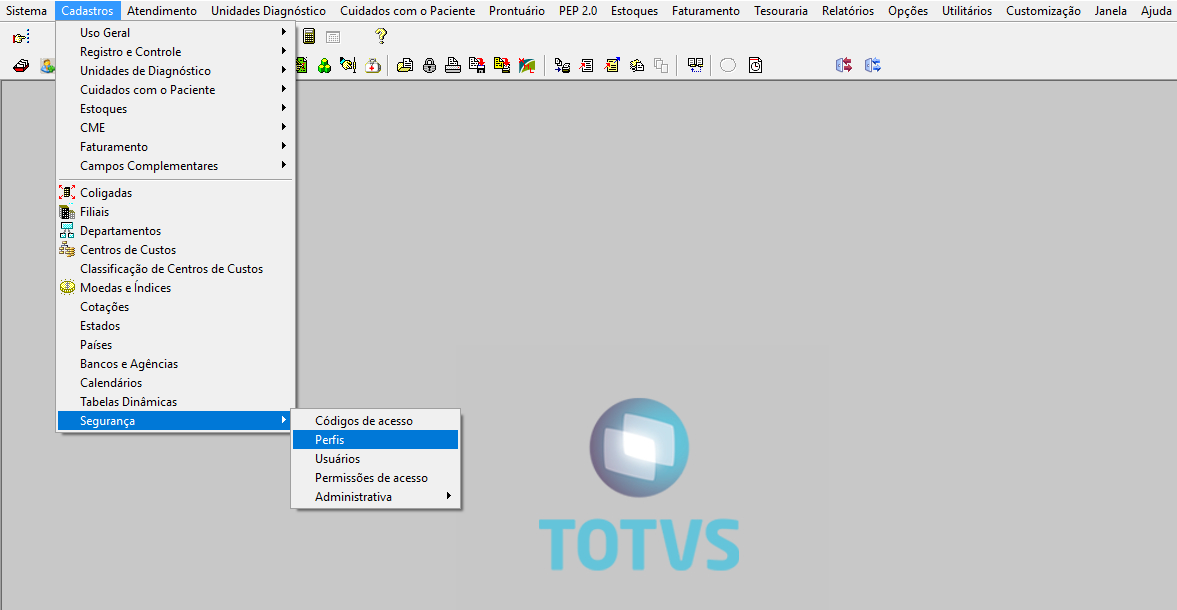
Task: Select Permissões de acesso entry
Action: (375, 478)
